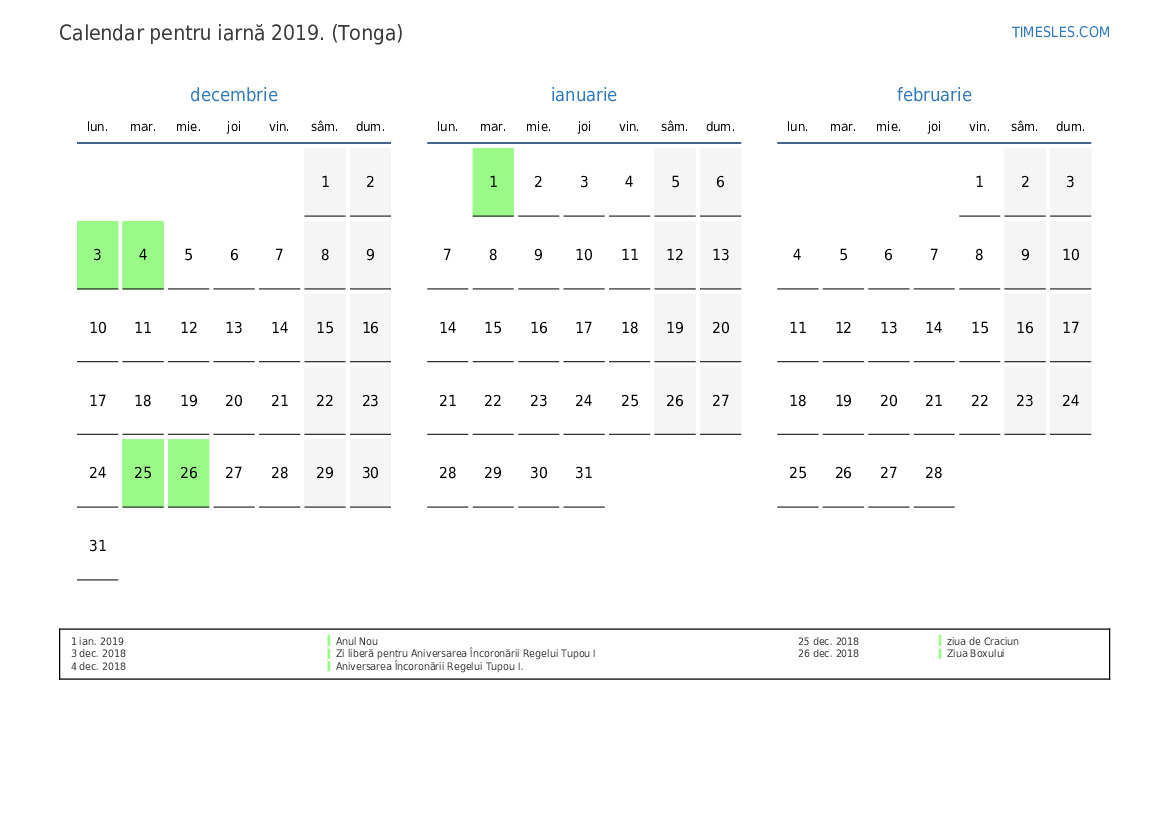Click January 19 weekend cell

pyautogui.click(x=675, y=328)
